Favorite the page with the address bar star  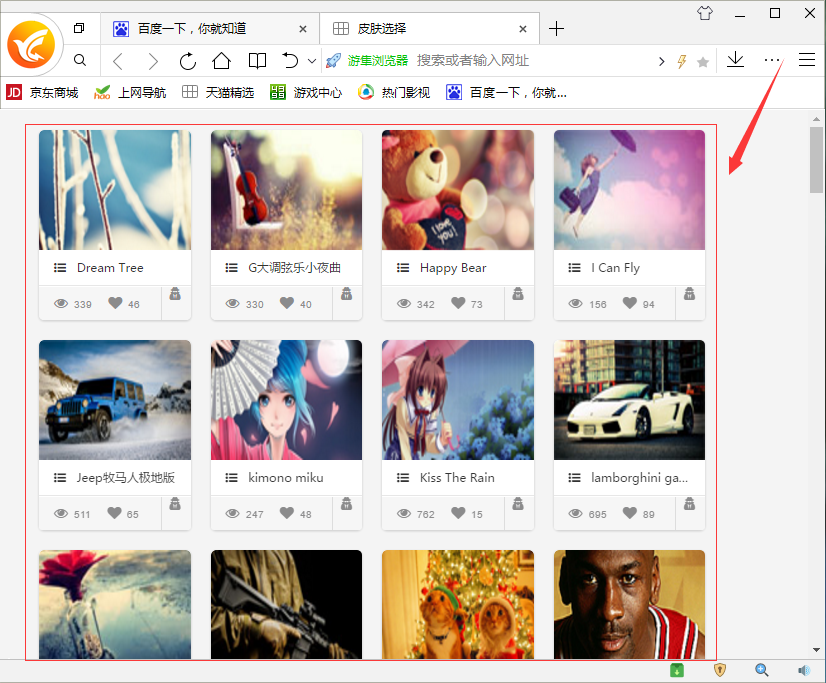click(703, 61)
